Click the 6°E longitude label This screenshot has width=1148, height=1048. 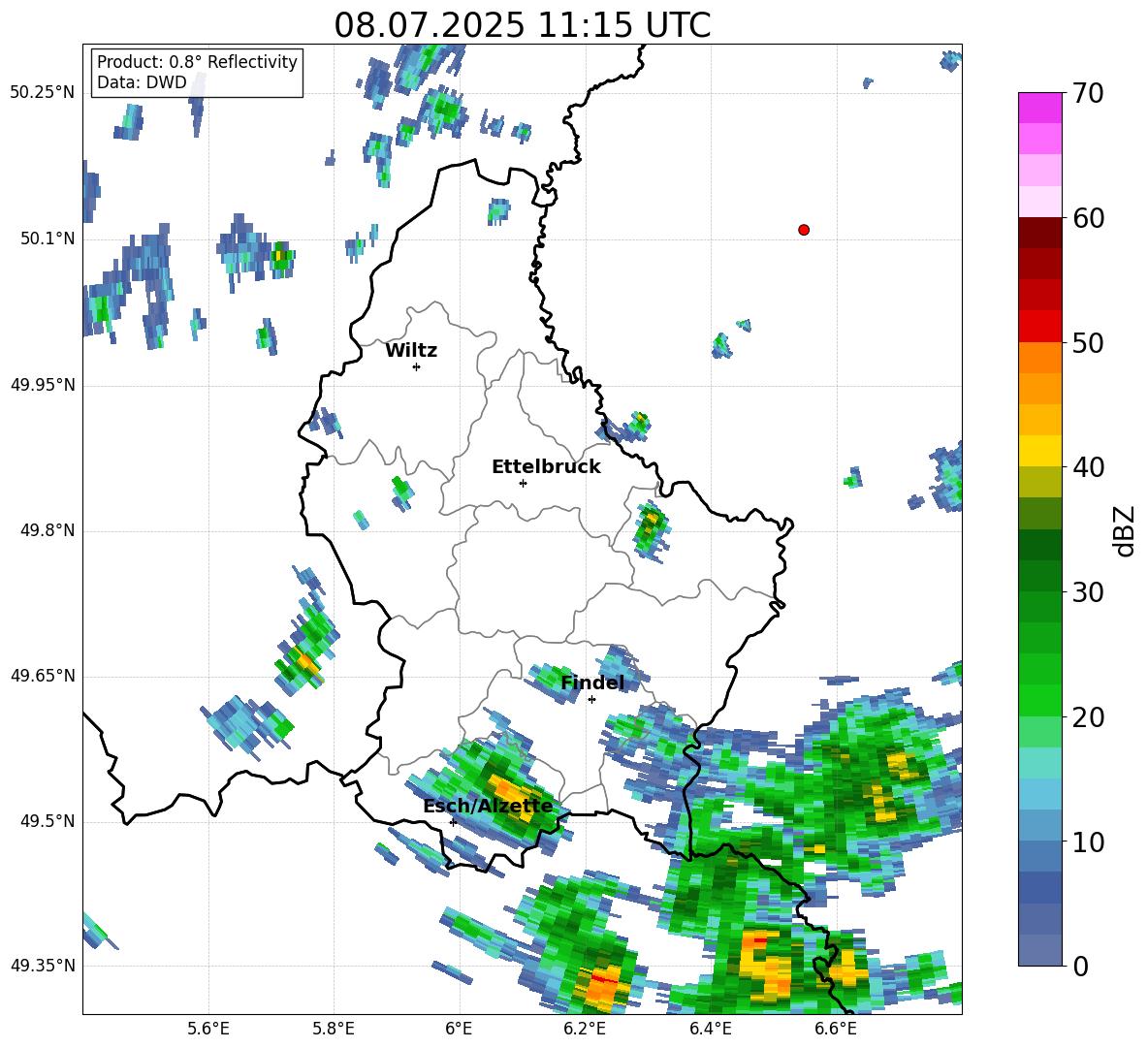(459, 1029)
